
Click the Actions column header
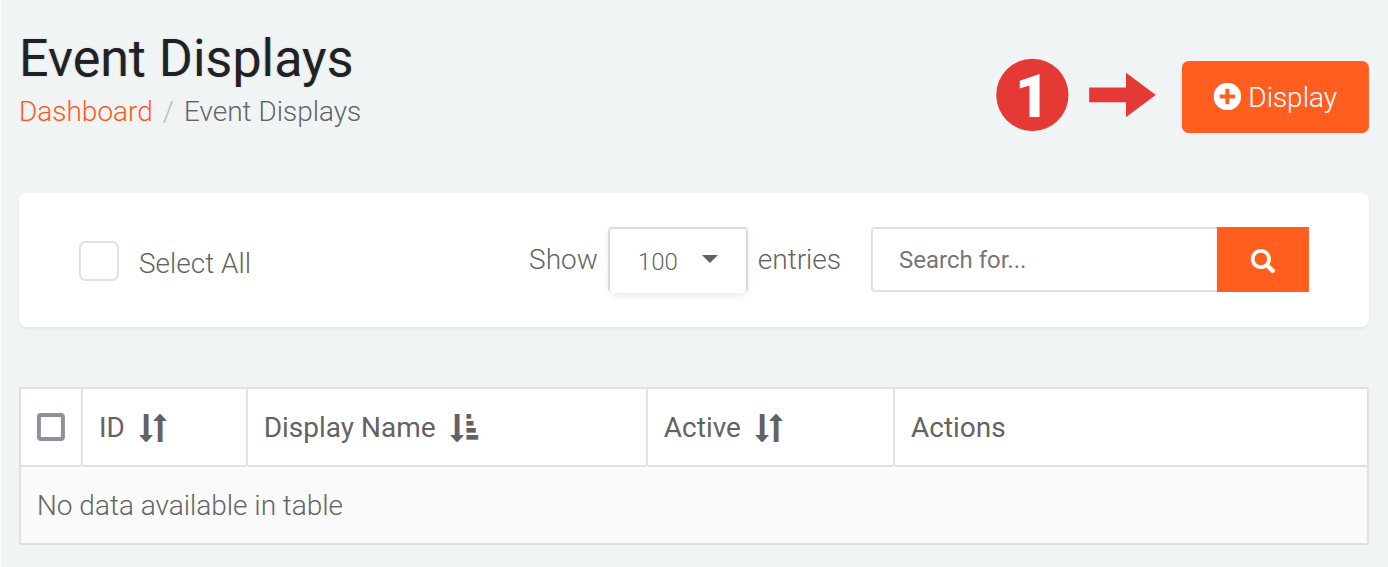click(x=958, y=428)
